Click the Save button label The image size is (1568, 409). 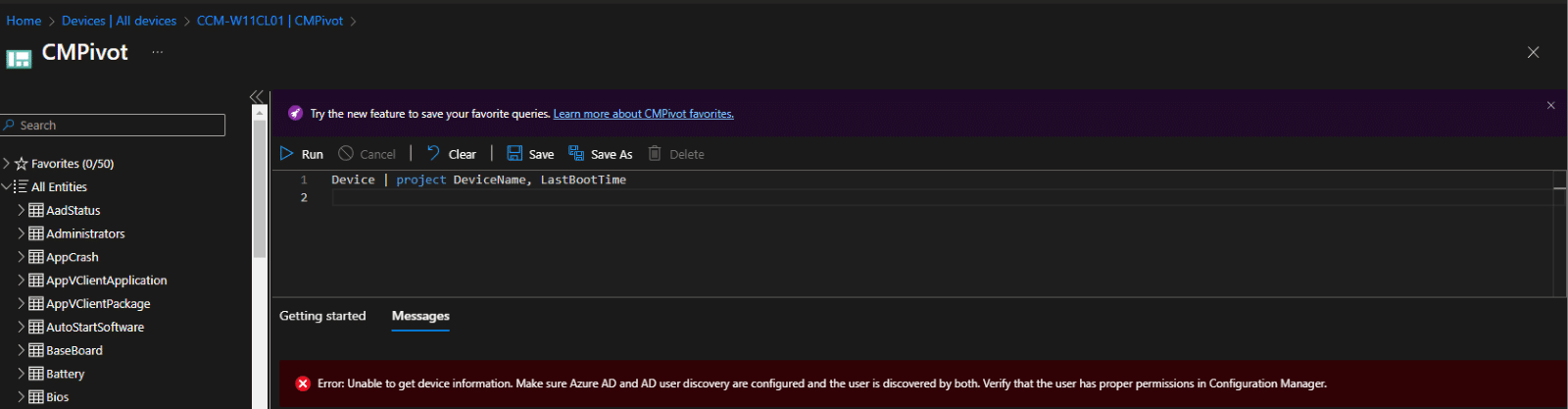pos(541,155)
